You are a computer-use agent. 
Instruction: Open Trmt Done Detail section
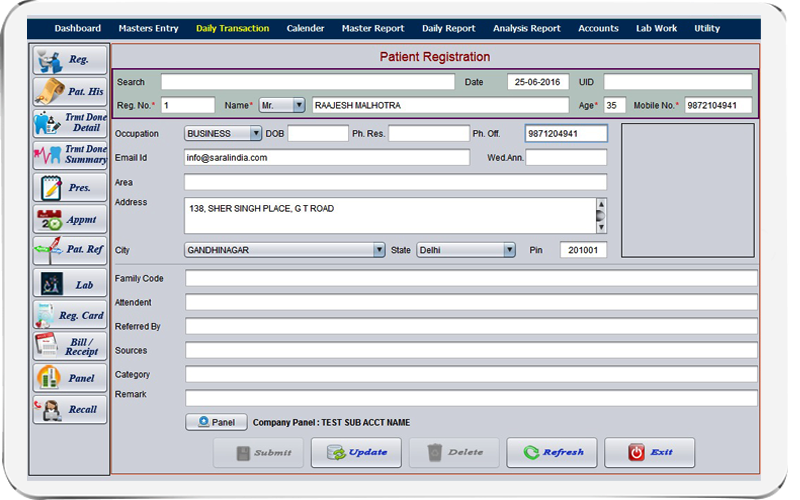click(x=70, y=123)
